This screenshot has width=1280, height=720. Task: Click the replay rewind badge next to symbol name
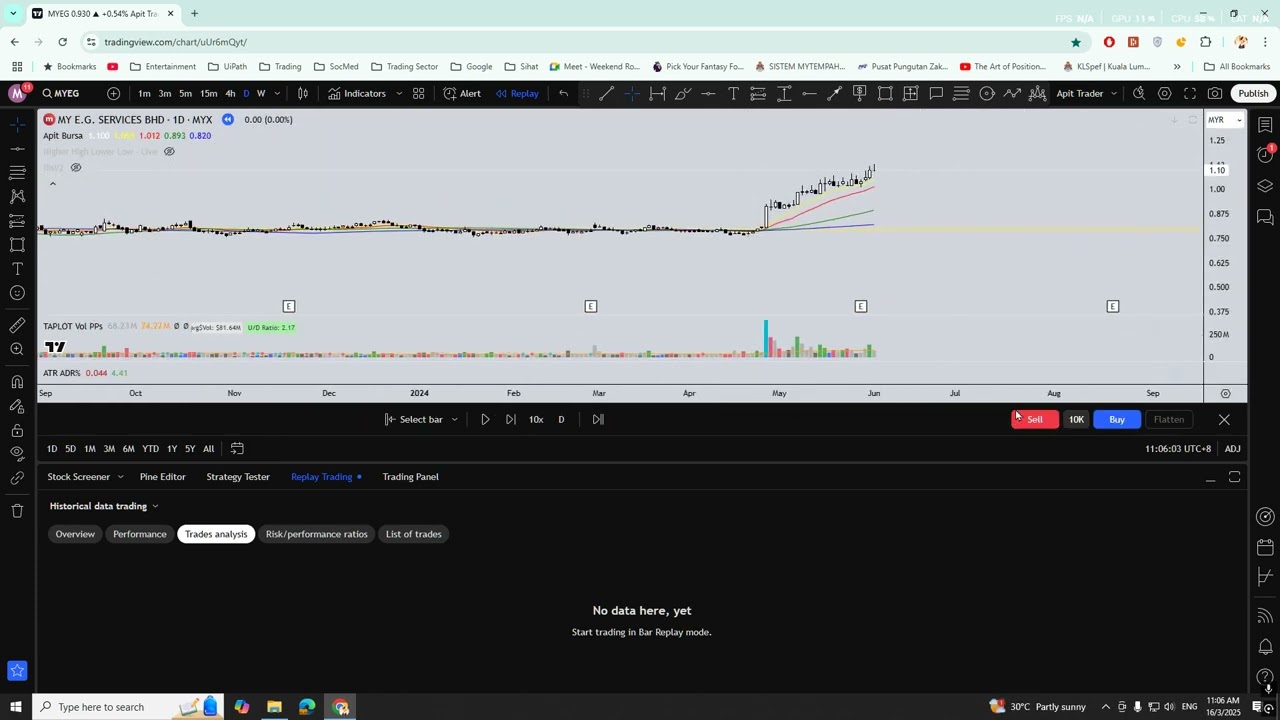tap(228, 119)
